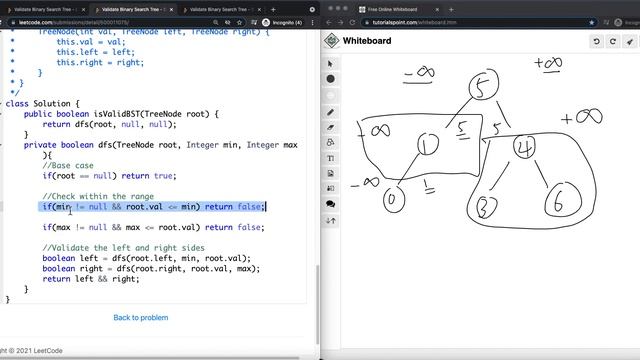This screenshot has width=640, height=360.
Task: Open the chat bubbles tool
Action: coord(331,204)
